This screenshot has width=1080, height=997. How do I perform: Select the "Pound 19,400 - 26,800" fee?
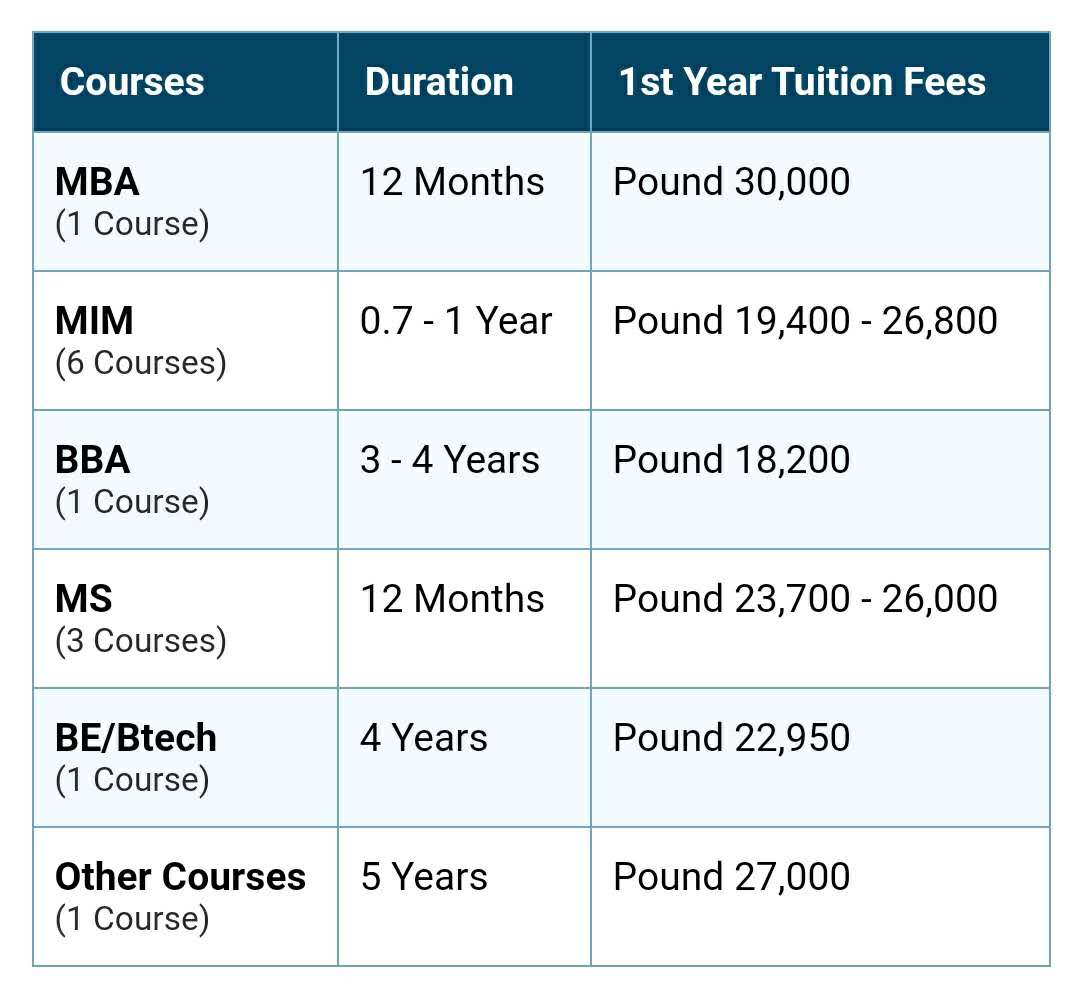(805, 321)
